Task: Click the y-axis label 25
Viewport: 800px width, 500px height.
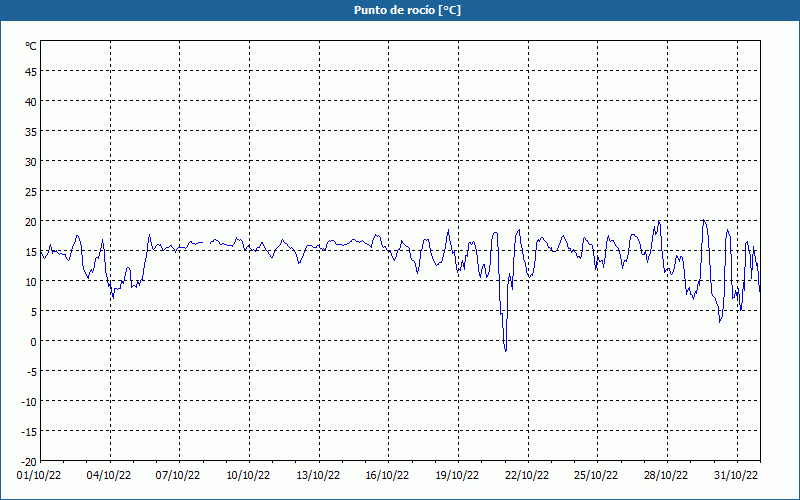Action: coord(31,192)
